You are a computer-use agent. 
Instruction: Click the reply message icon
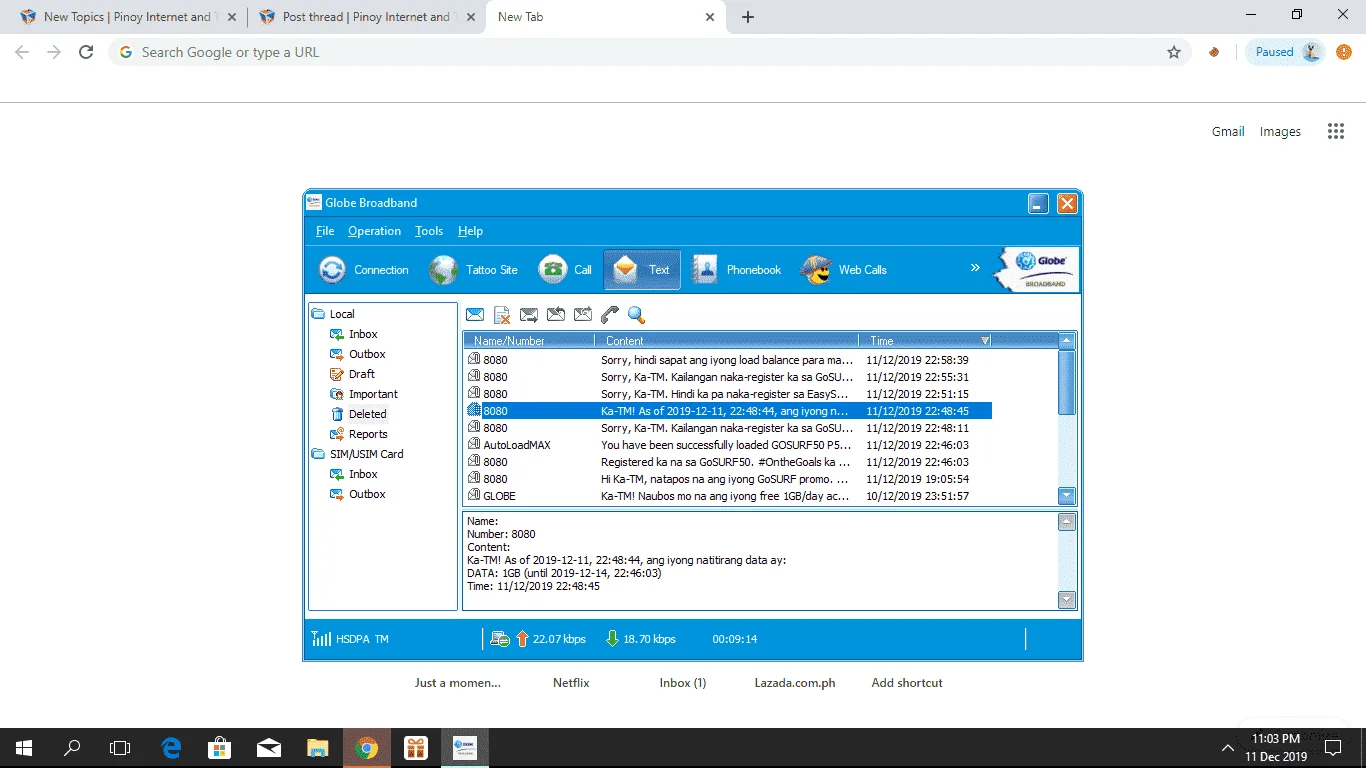point(556,315)
